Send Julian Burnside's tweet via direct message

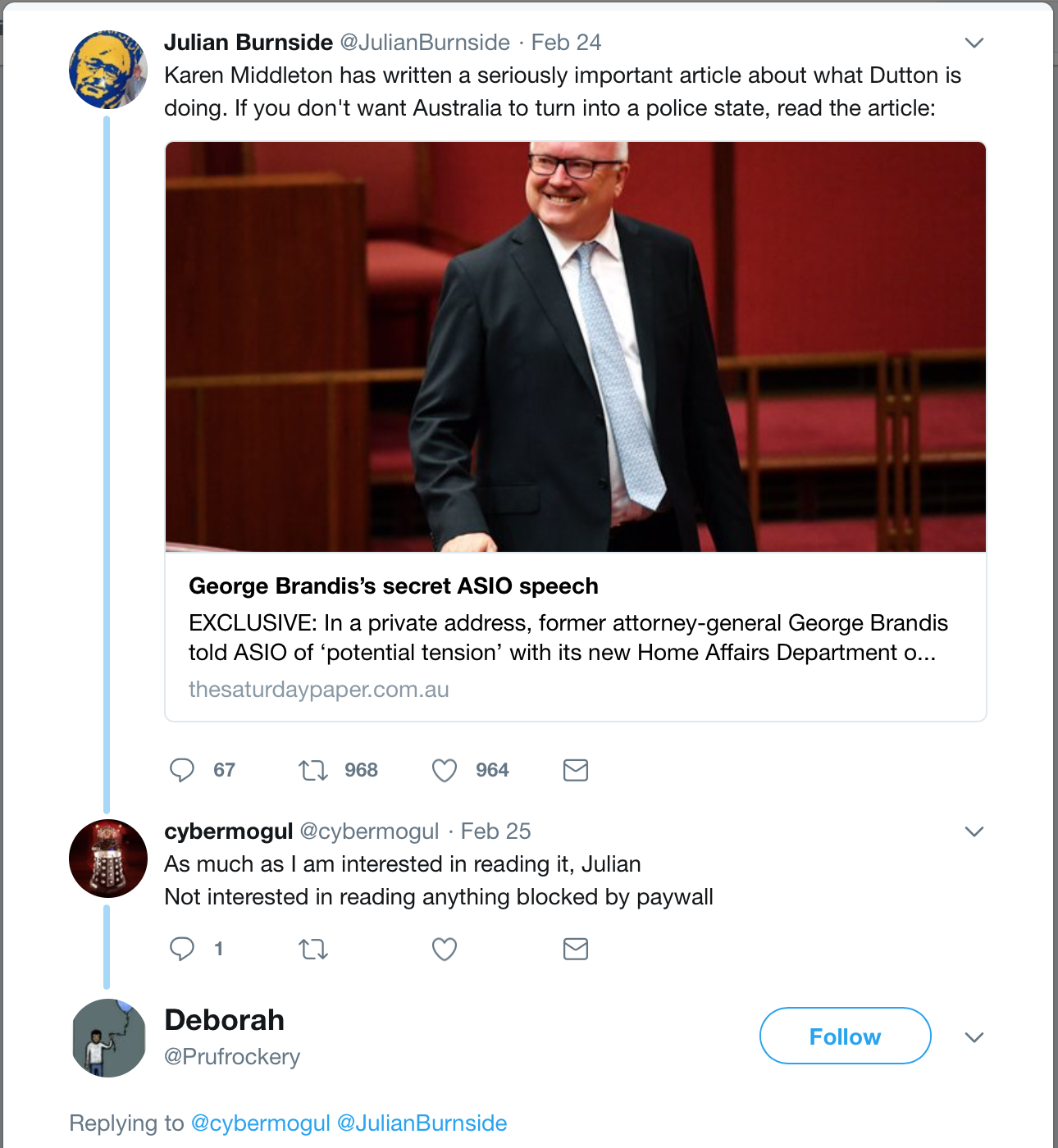point(576,770)
